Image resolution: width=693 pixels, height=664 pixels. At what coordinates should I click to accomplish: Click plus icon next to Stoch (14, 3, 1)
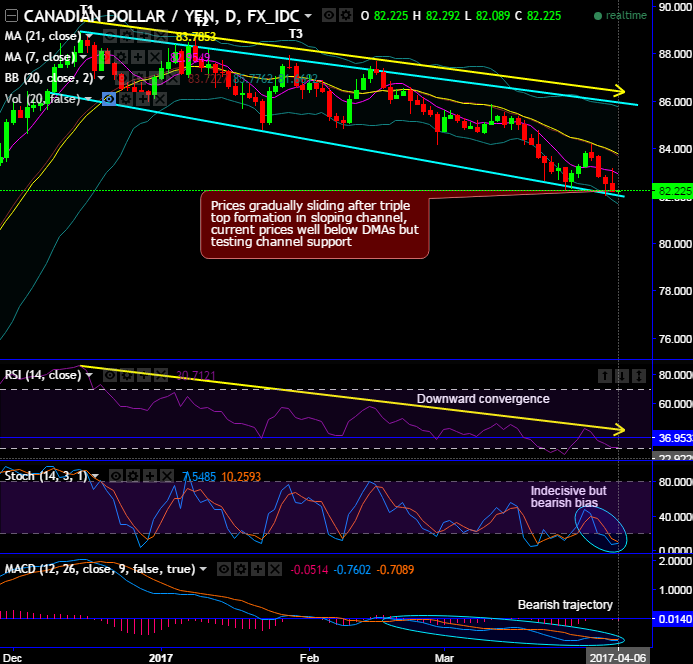click(x=150, y=476)
